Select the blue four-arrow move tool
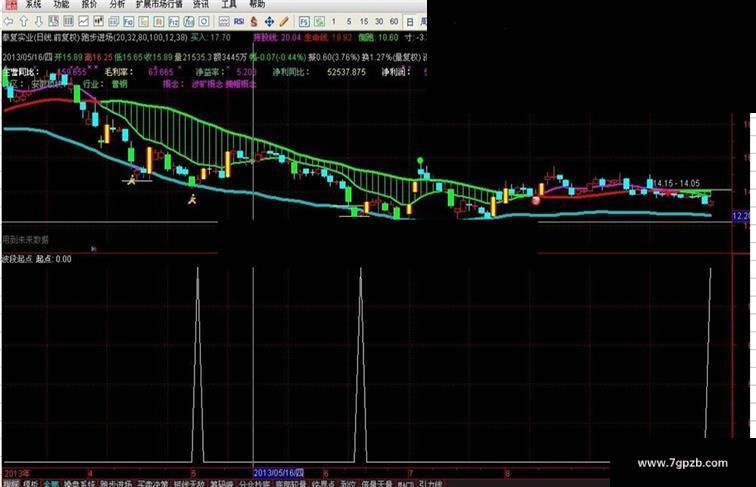Image resolution: width=756 pixels, height=487 pixels. tap(269, 21)
